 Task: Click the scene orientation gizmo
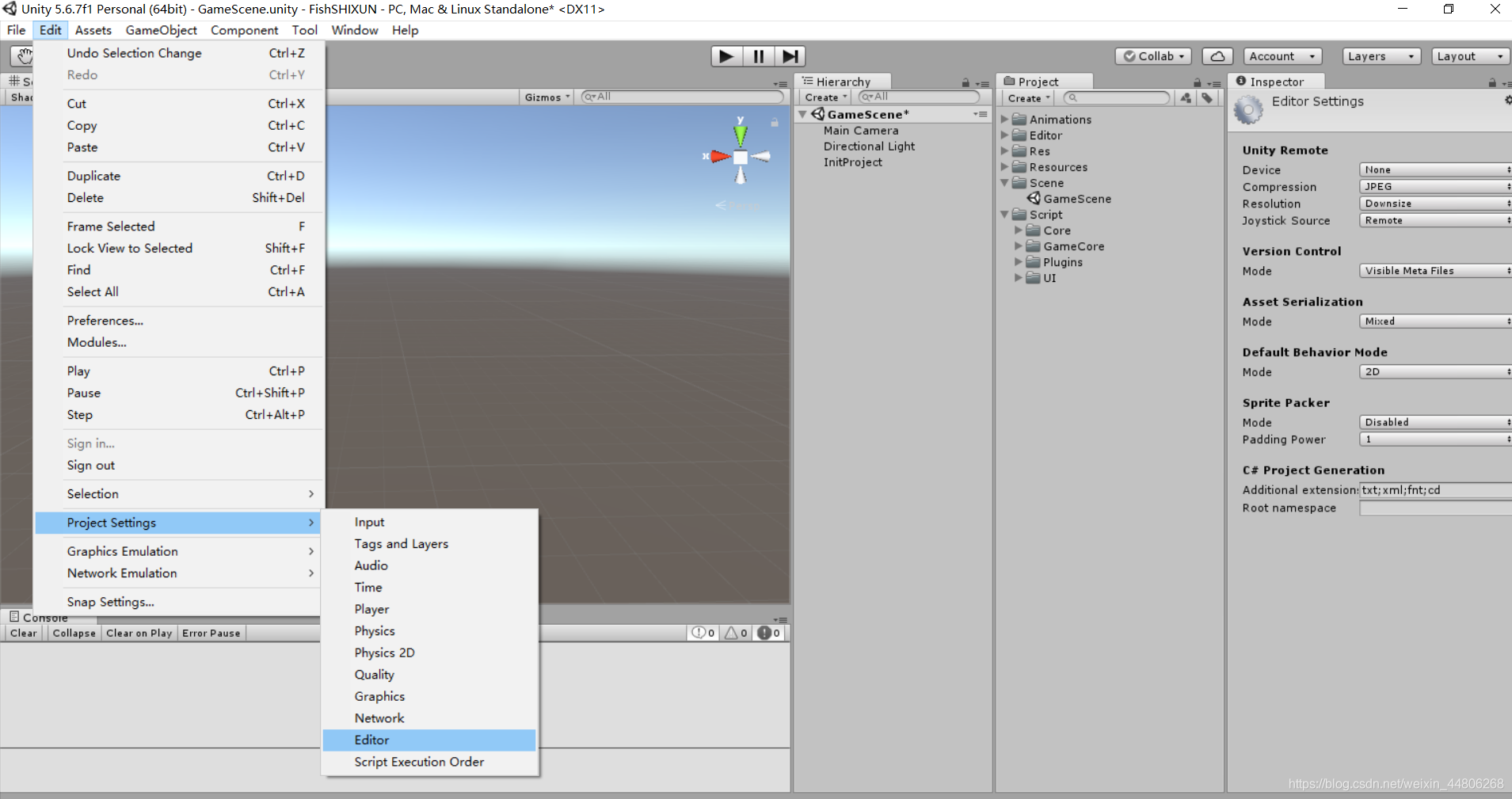pyautogui.click(x=740, y=157)
